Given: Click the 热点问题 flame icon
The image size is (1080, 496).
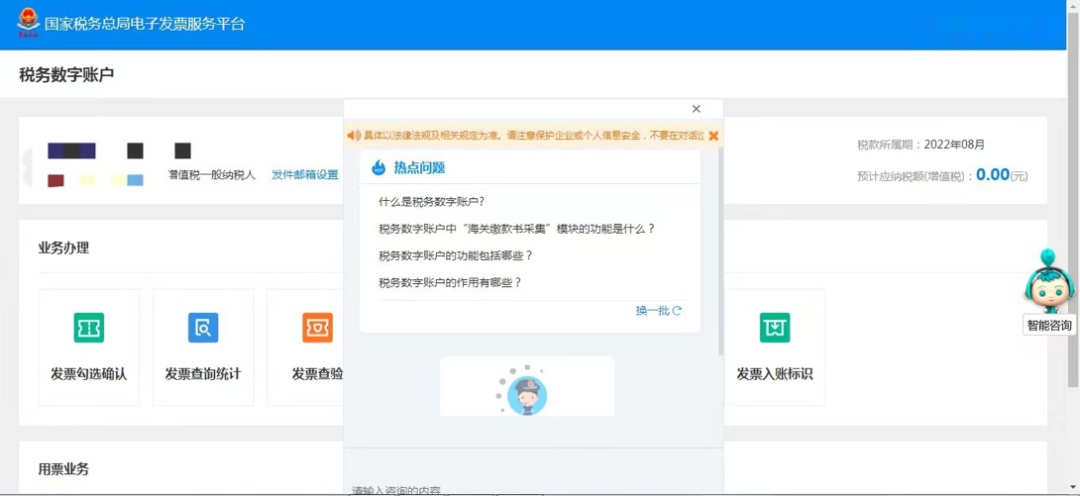Looking at the screenshot, I should (x=379, y=168).
